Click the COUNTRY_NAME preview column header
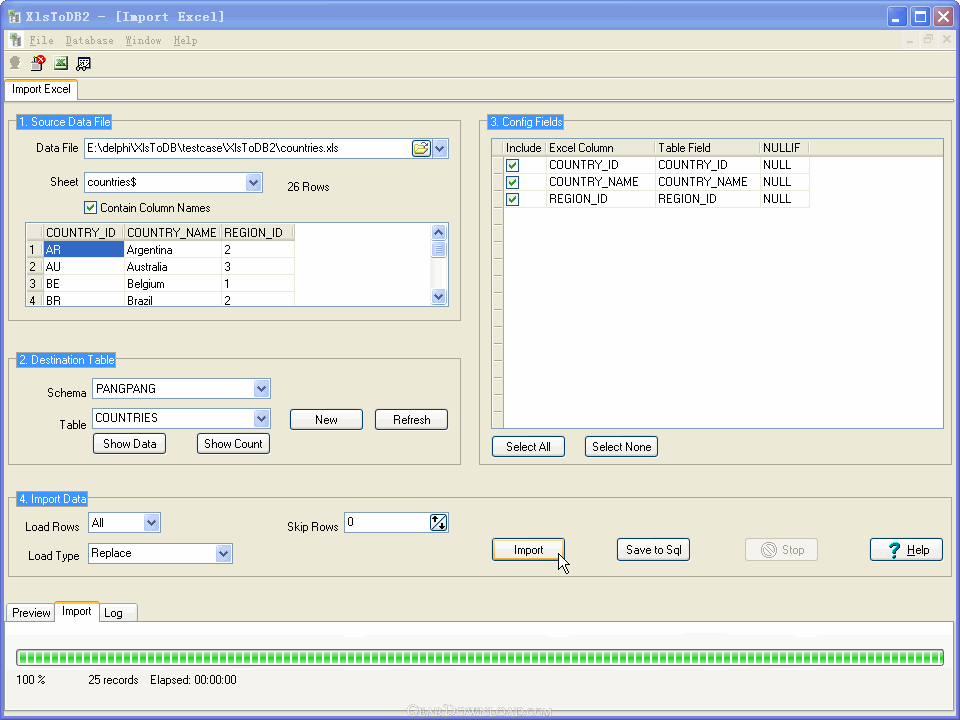Screen dimensions: 960x720 (x=172, y=233)
